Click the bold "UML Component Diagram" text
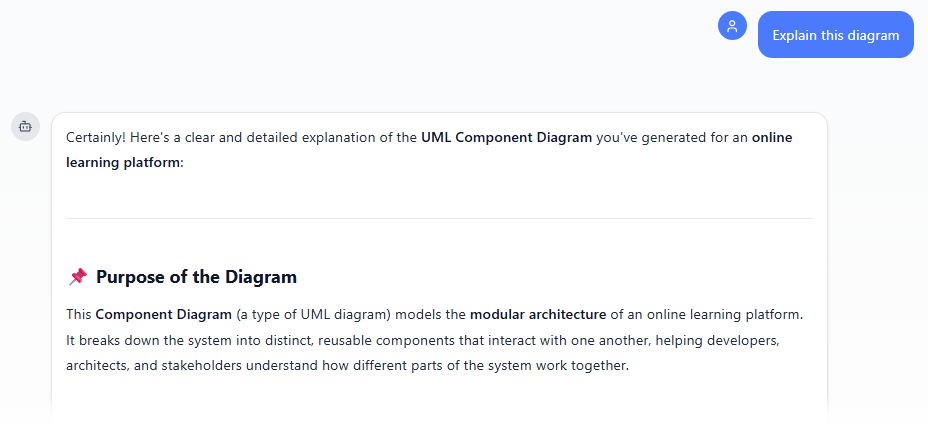 coord(506,138)
